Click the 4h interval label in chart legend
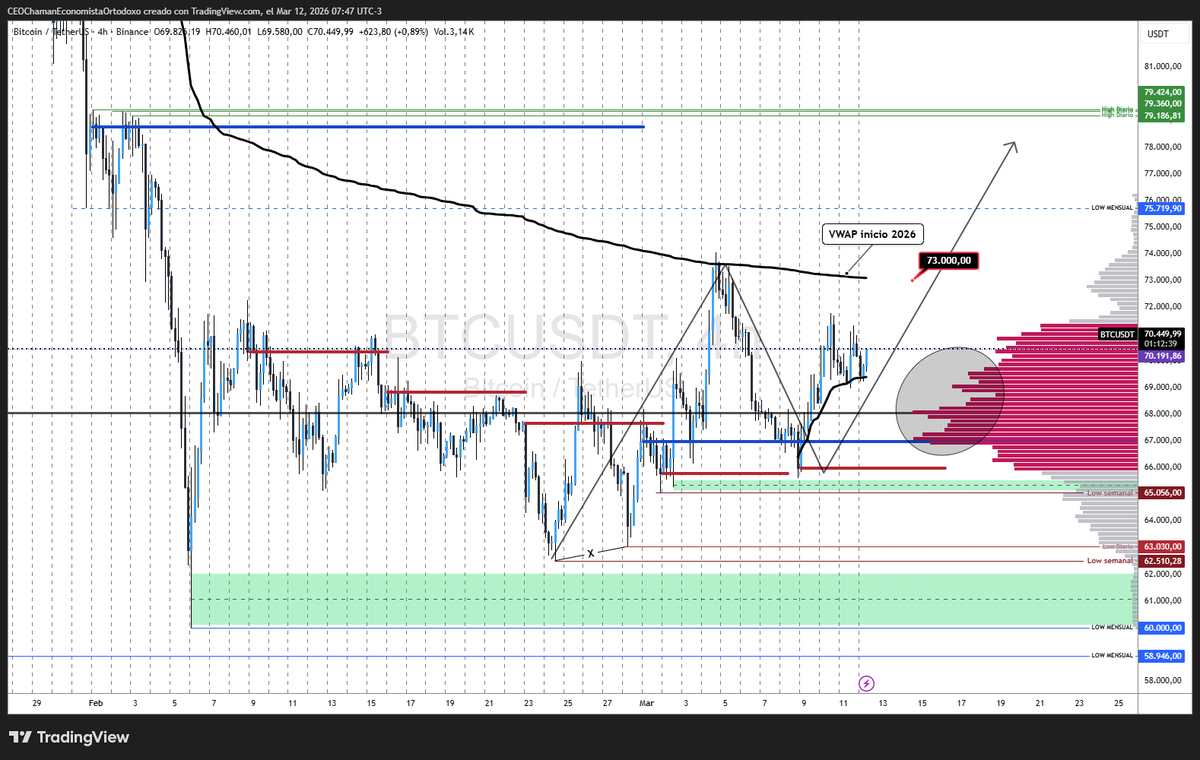 tap(100, 32)
